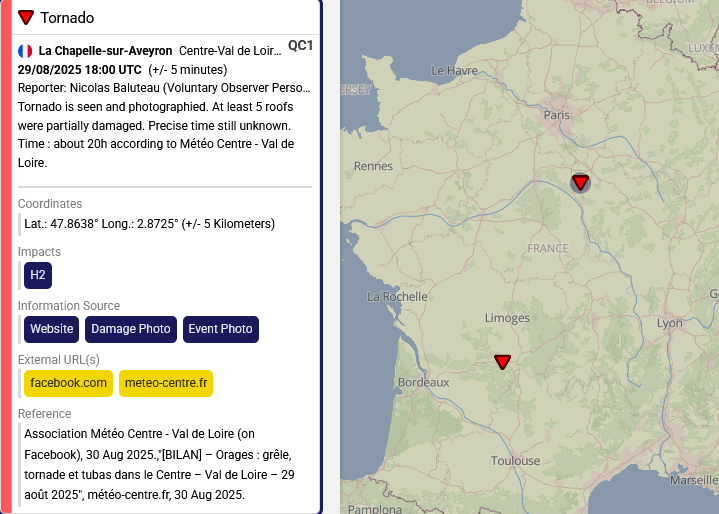Click the red tornado icon in the report header
This screenshot has height=514, width=719.
(26, 17)
